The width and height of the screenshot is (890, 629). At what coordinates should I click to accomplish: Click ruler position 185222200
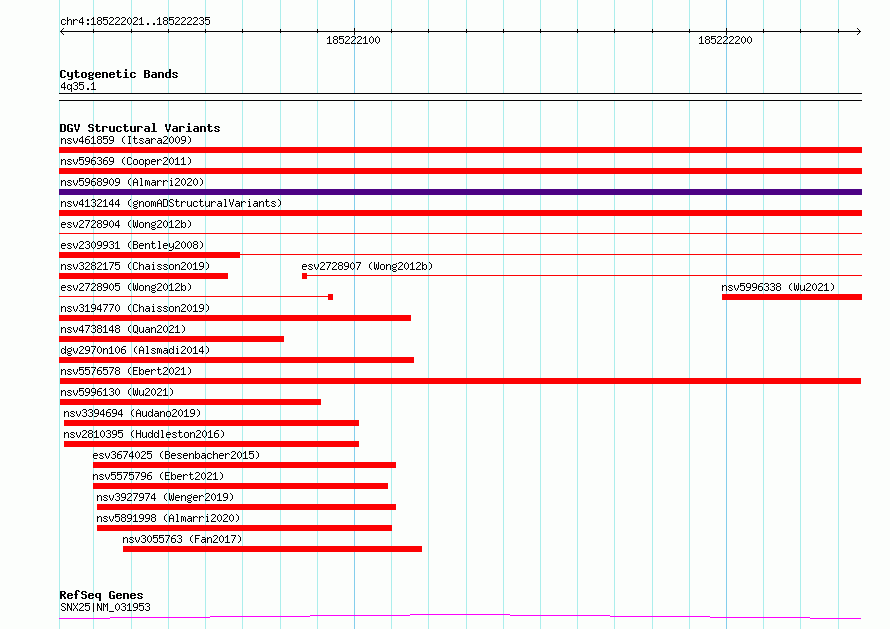click(x=725, y=40)
